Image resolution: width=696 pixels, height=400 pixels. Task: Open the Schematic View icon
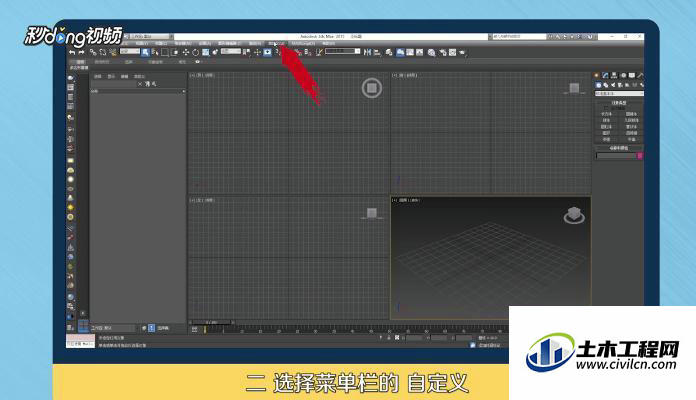pos(419,52)
